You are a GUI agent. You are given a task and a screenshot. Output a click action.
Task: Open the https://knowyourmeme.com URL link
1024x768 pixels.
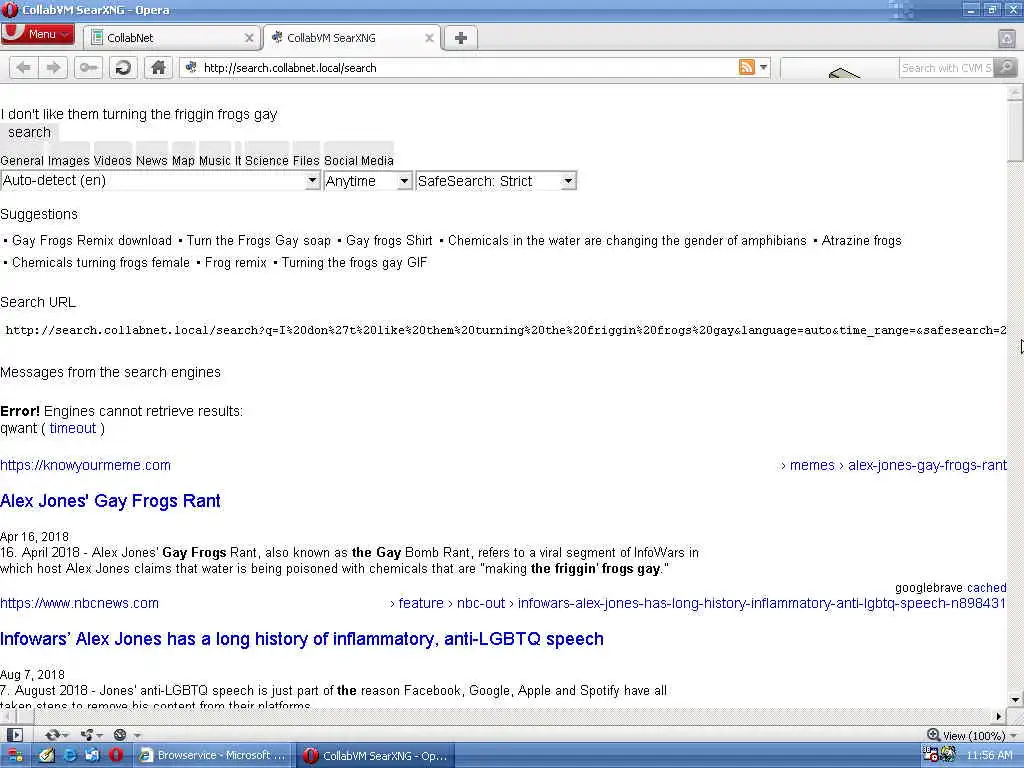click(86, 465)
